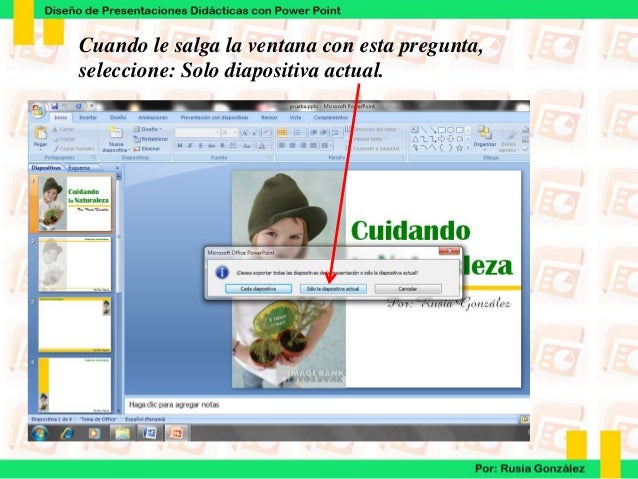The width and height of the screenshot is (638, 479).
Task: Click the PowerPoint taskbar button
Action: click(x=176, y=433)
